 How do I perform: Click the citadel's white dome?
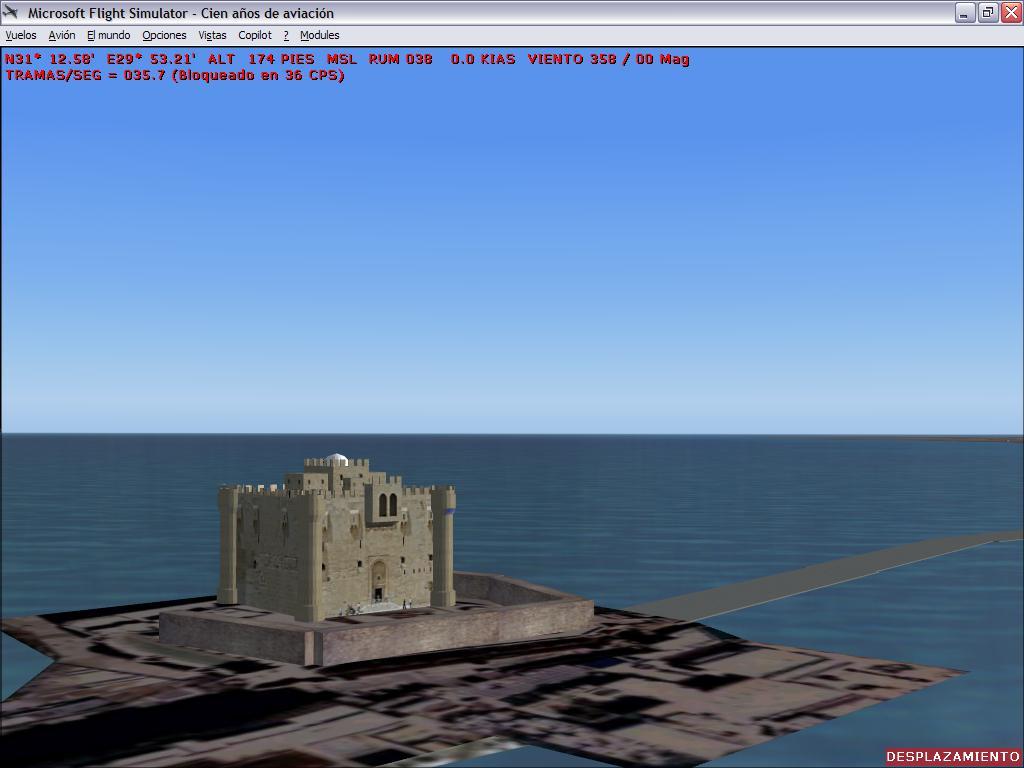[x=336, y=459]
